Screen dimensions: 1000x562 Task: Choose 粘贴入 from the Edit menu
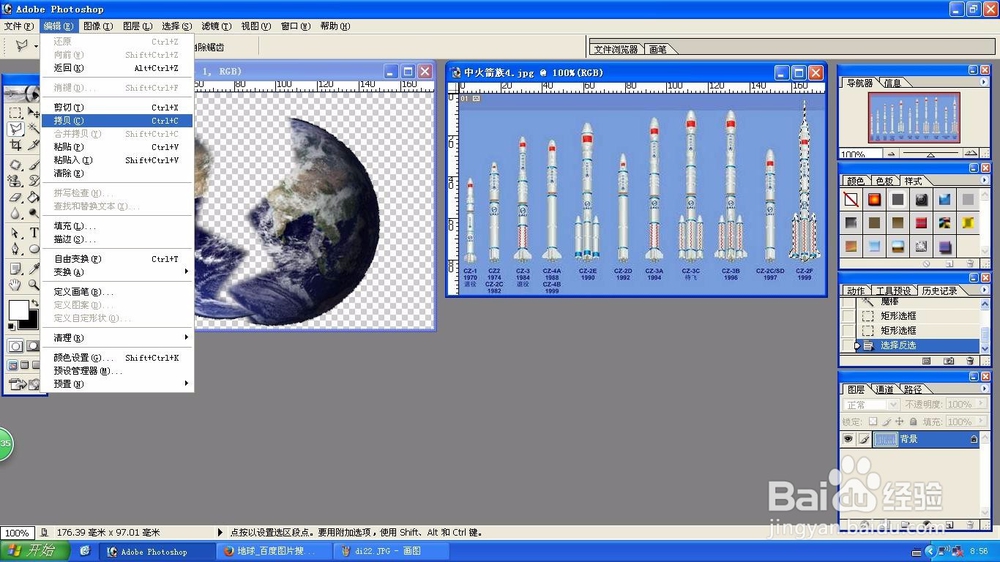click(117, 160)
